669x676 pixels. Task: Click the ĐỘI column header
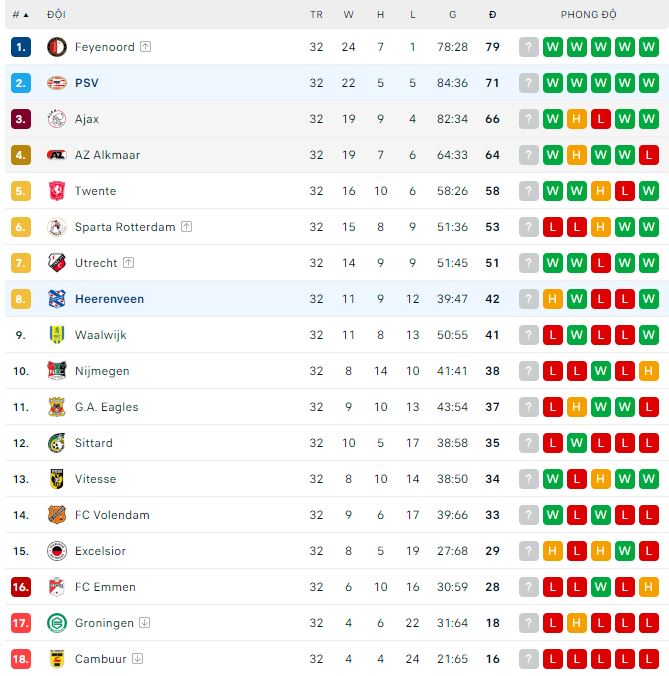[x=56, y=15]
